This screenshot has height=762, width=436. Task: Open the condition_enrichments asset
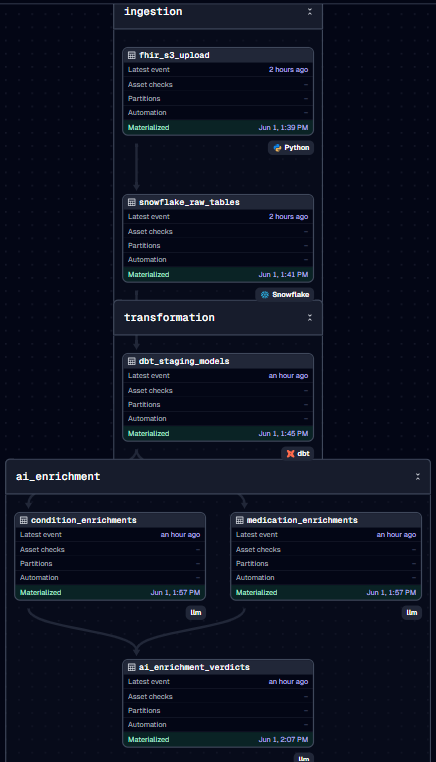pyautogui.click(x=84, y=520)
